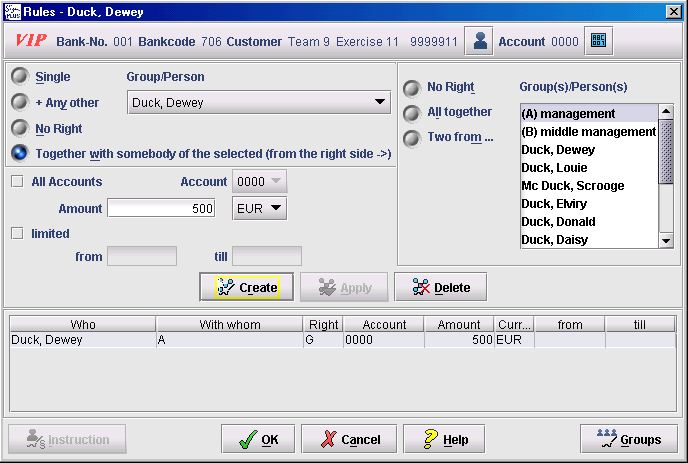Viewport: 688px width, 463px height.
Task: Tick the limited checkbox
Action: click(17, 234)
